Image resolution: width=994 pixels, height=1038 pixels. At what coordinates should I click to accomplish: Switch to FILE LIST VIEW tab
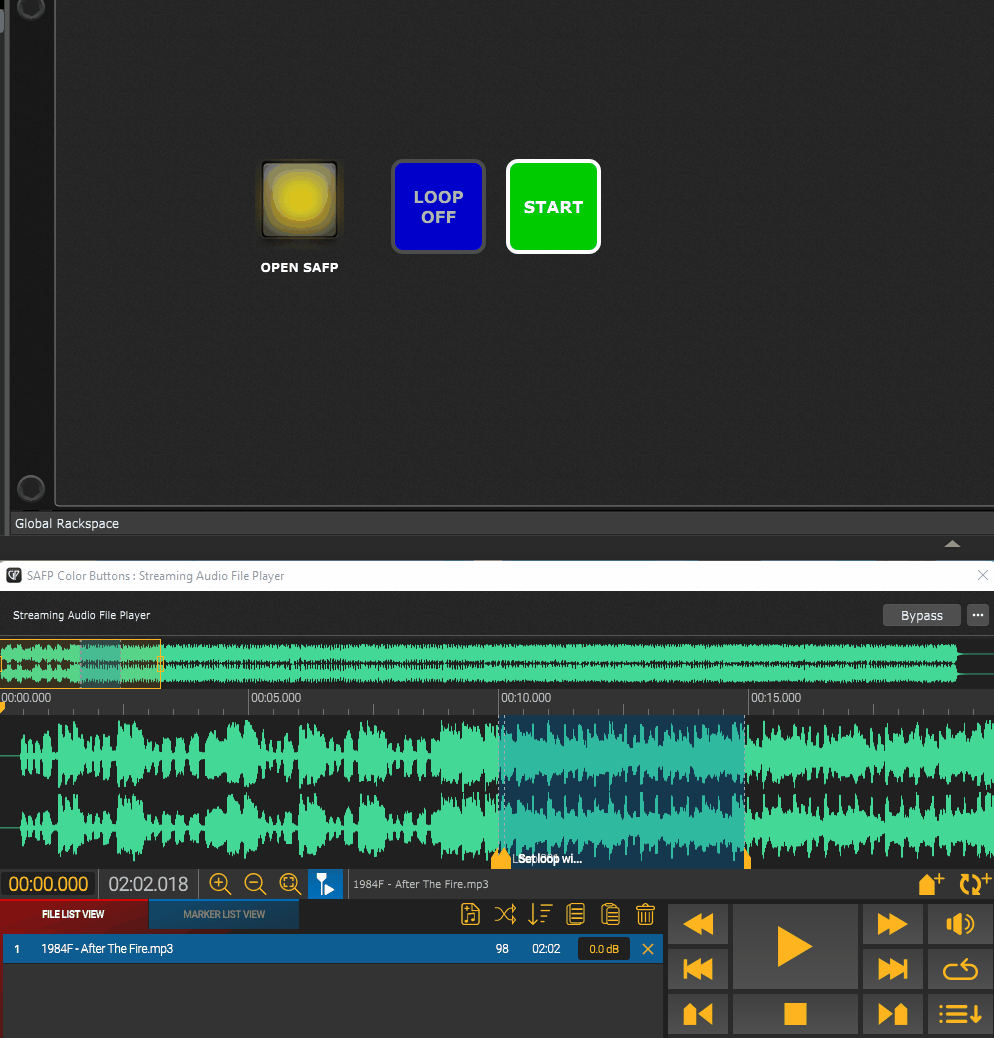(74, 914)
